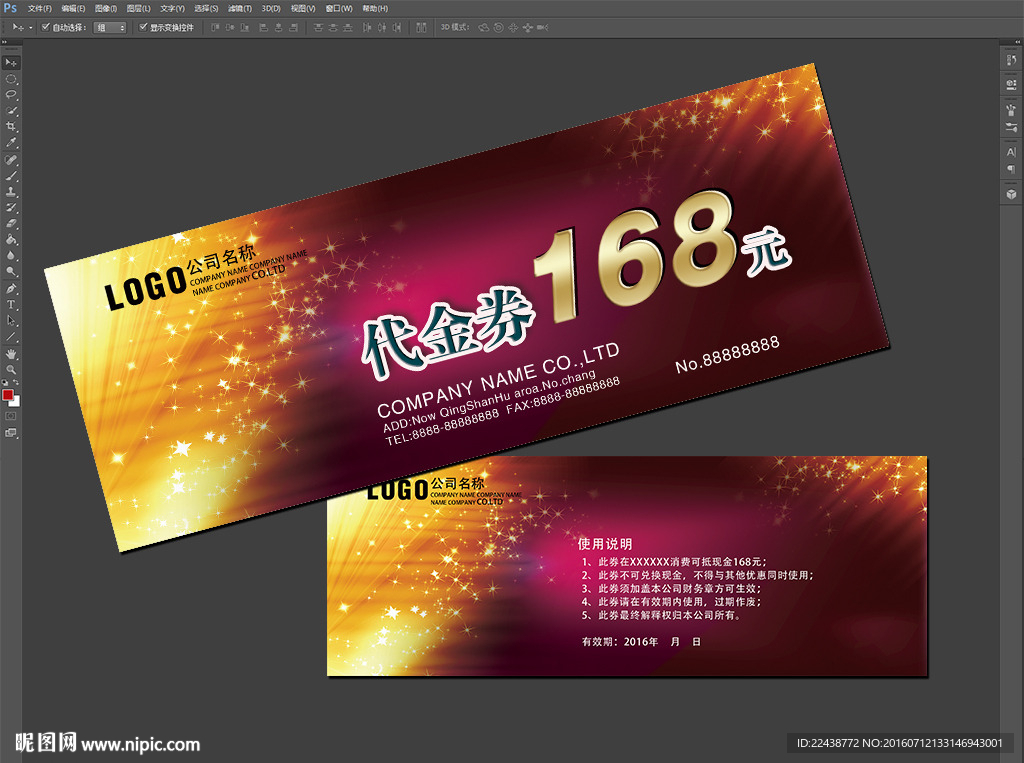Open the 滤镜(T) menu
Screen dimensions: 1024x763
(x=240, y=8)
